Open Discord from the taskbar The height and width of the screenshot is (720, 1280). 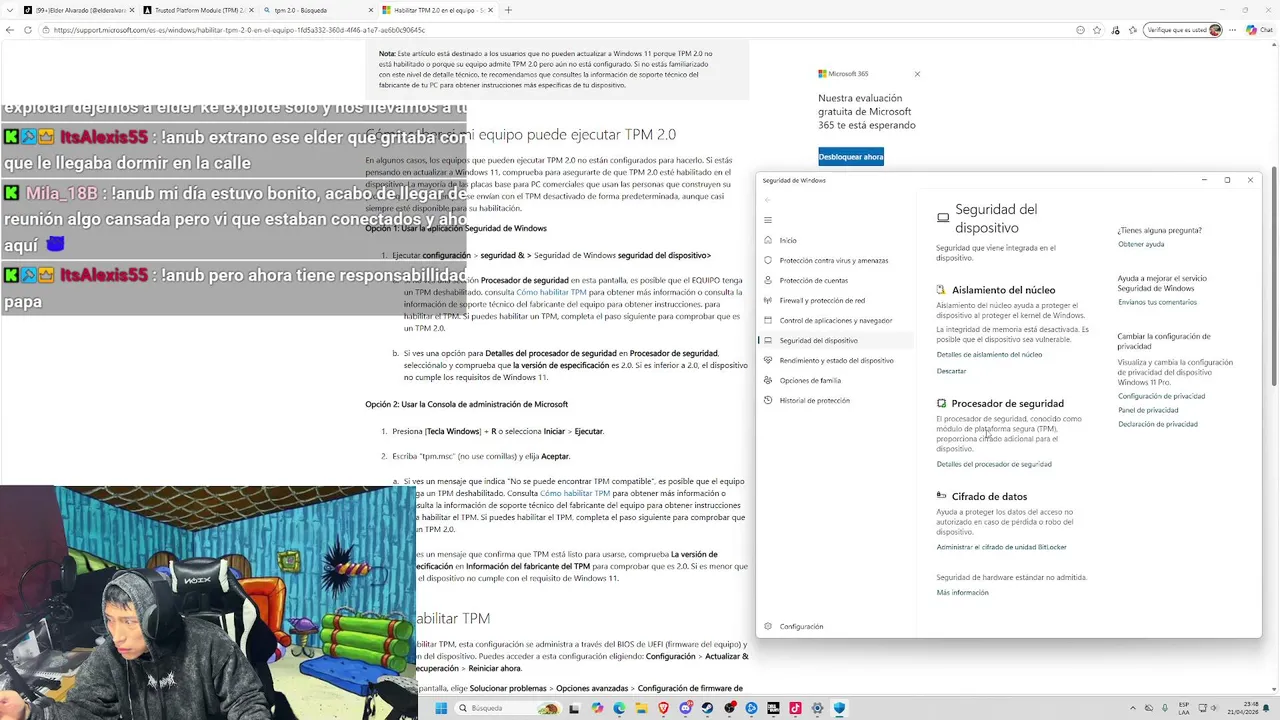click(686, 708)
